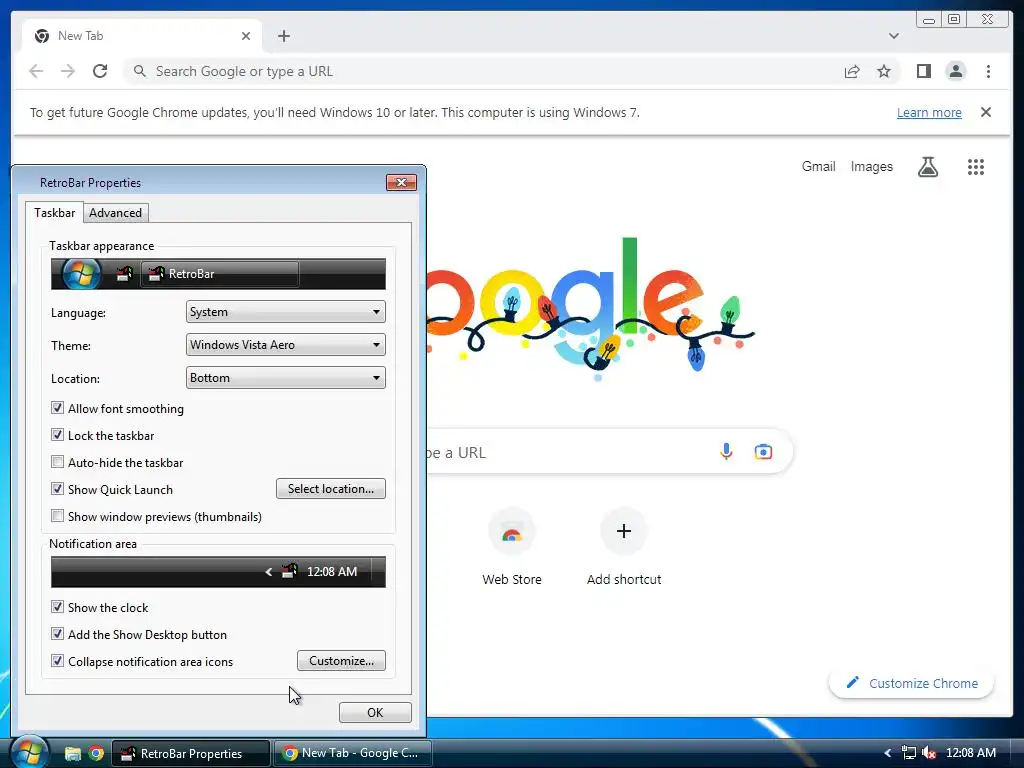Viewport: 1024px width, 768px height.
Task: Switch to RetroBar Properties taskbar button
Action: coord(191,754)
